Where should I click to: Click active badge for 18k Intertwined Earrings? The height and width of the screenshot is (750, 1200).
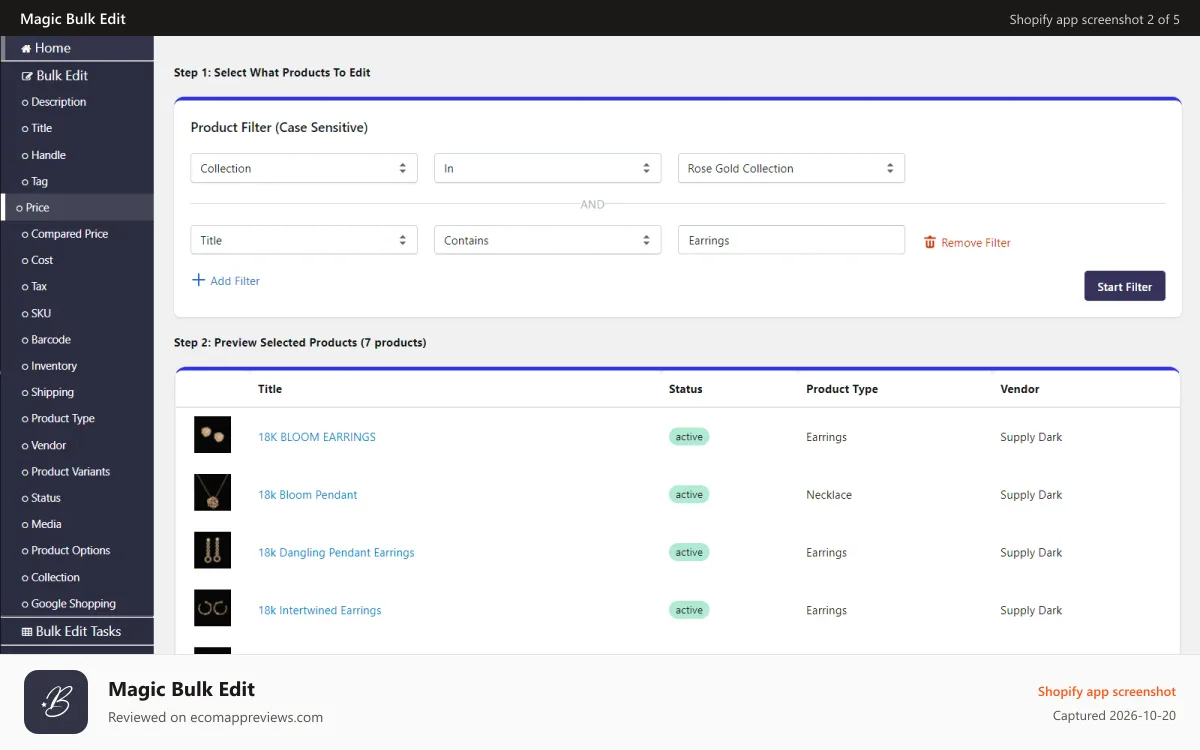[689, 610]
